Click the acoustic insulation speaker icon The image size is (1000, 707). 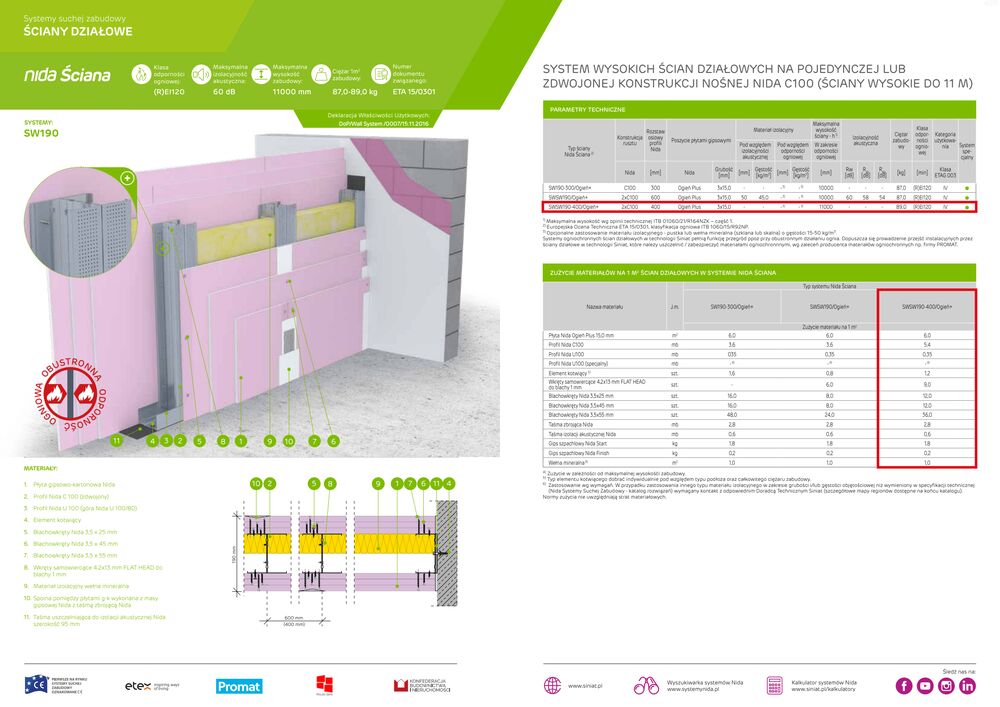point(200,74)
